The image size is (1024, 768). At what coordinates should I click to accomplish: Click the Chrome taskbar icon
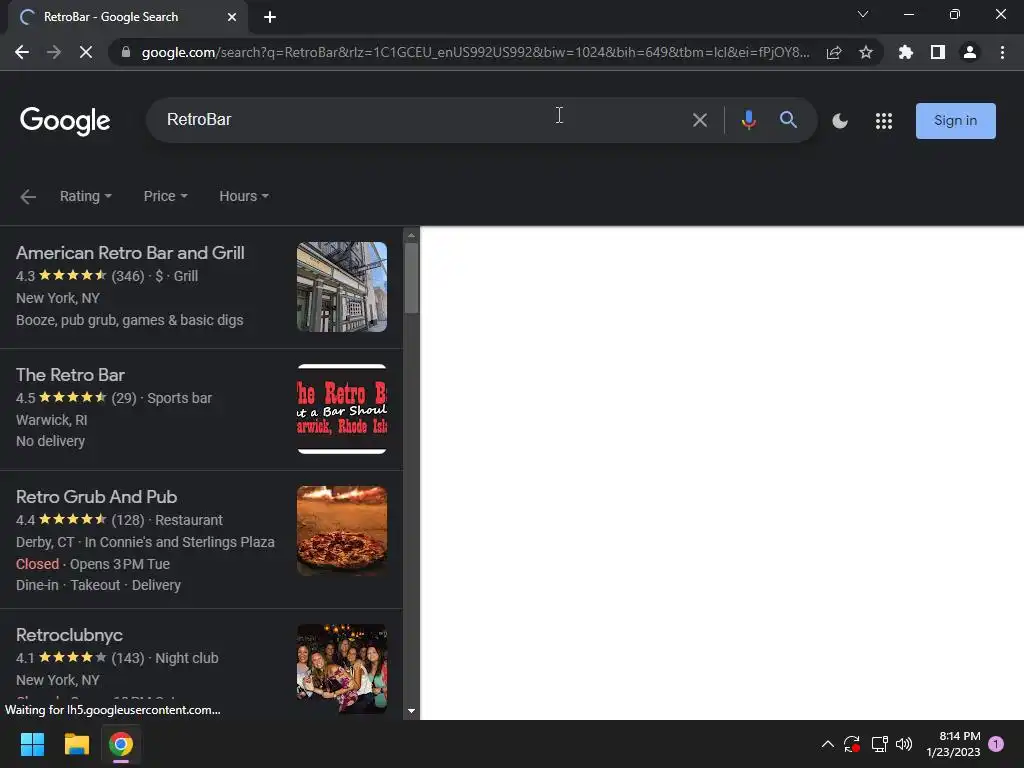(121, 744)
